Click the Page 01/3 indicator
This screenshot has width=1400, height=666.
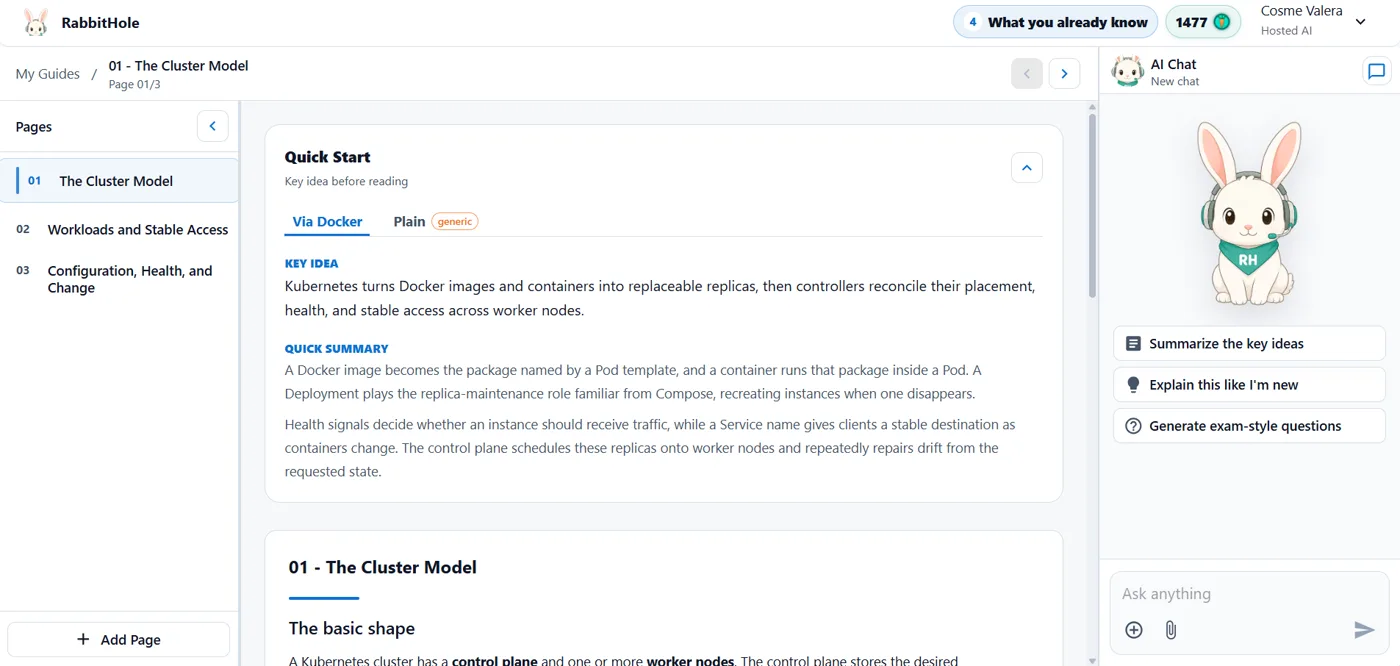point(135,84)
